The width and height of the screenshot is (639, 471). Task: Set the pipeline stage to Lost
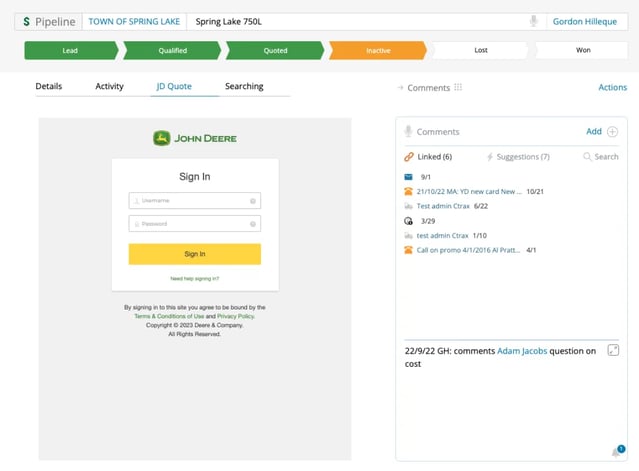click(x=480, y=50)
